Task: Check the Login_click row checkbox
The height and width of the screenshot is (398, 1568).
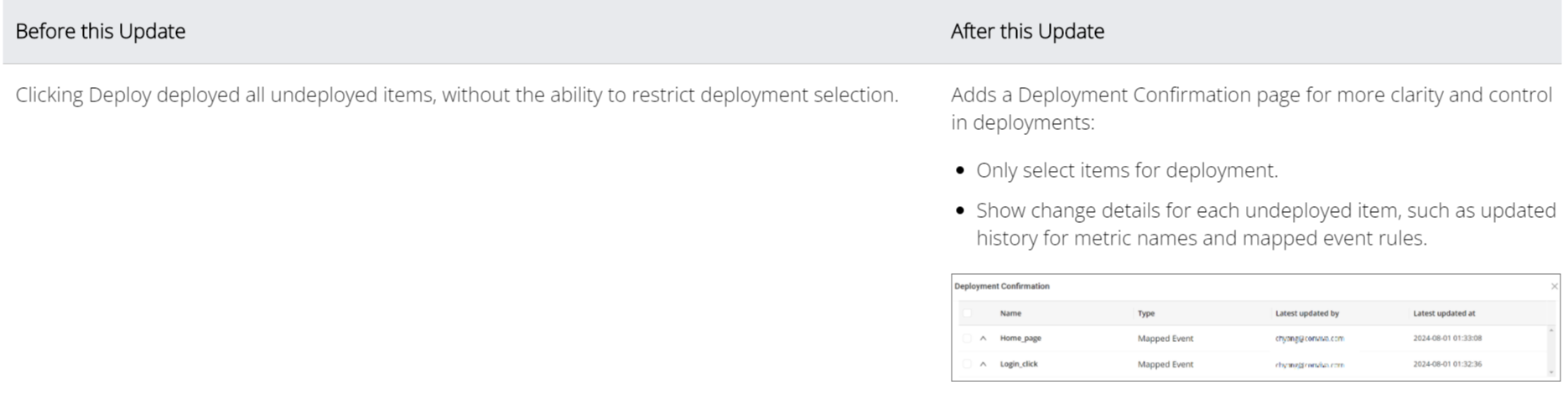Action: click(x=967, y=364)
